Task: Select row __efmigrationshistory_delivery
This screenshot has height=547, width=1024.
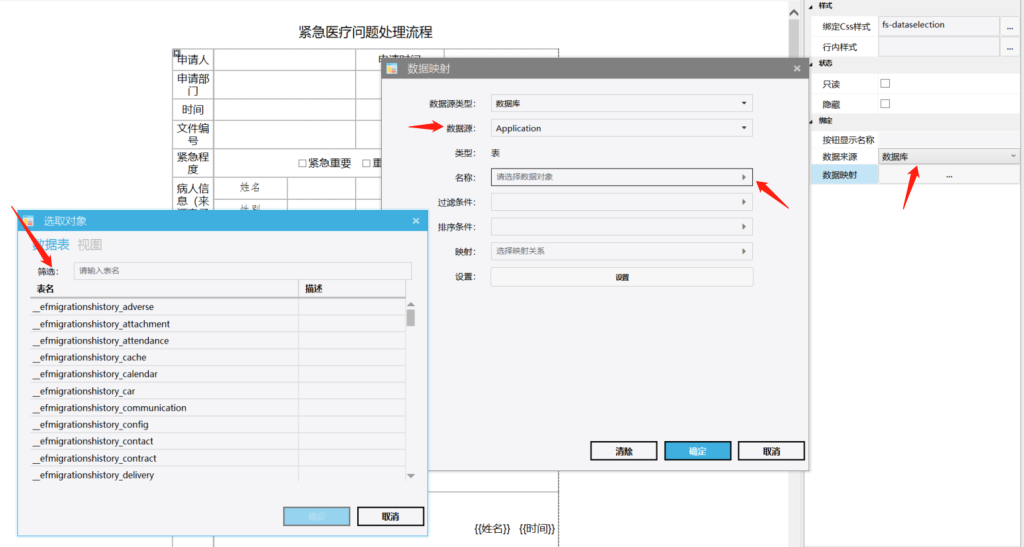Action: 217,475
